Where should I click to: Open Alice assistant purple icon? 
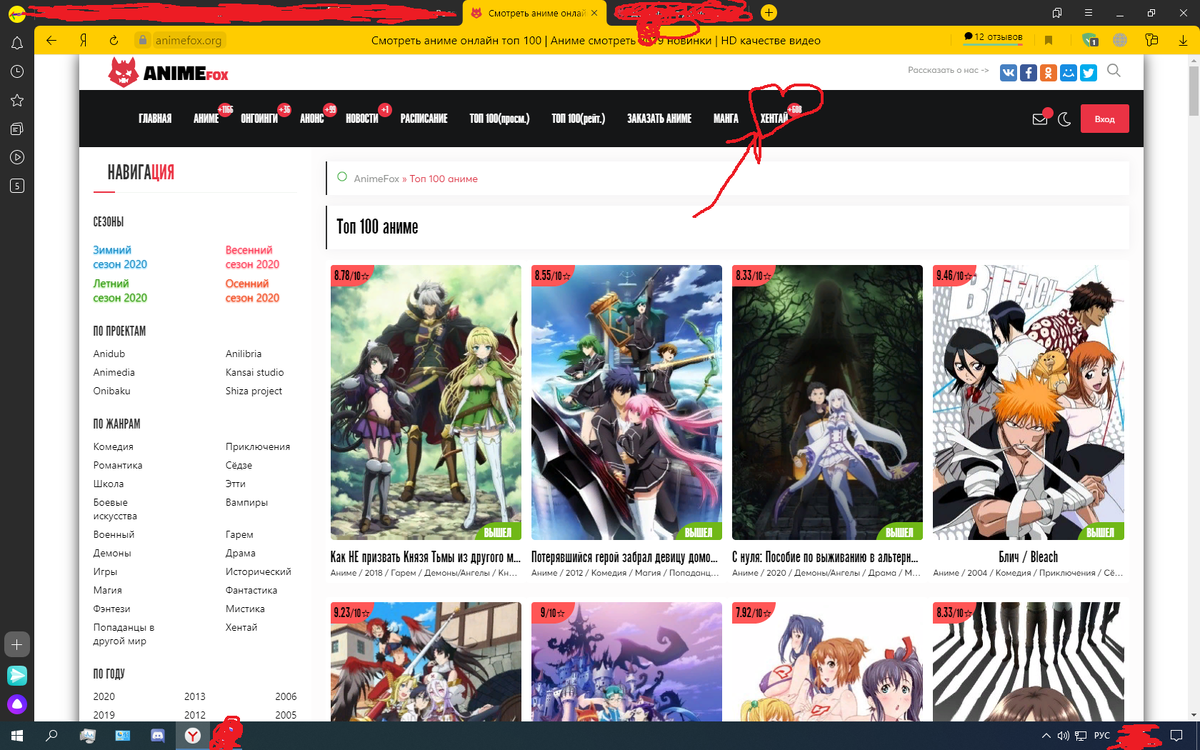coord(17,705)
